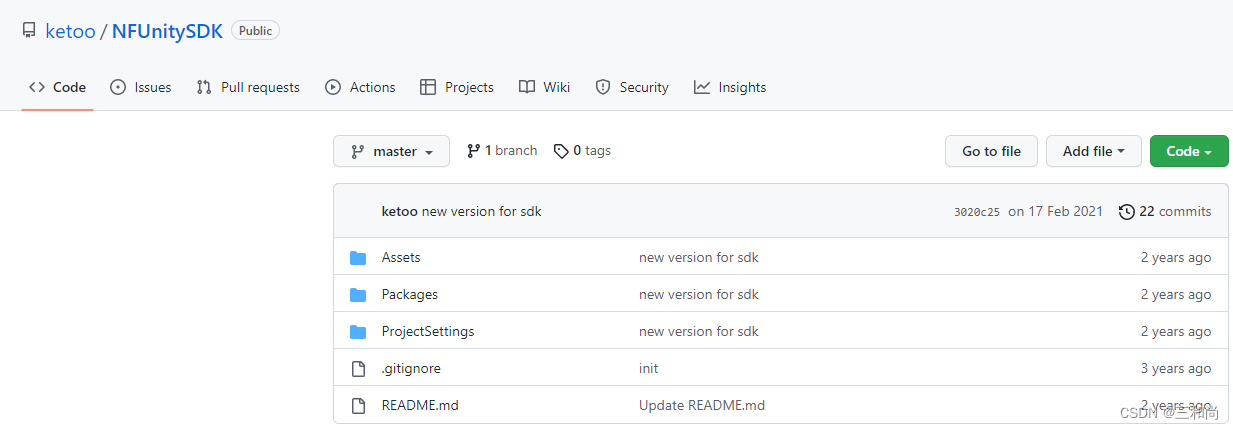Click "3 years ago" in .gitignore row
Viewport: 1233px width, 429px height.
click(x=1176, y=368)
